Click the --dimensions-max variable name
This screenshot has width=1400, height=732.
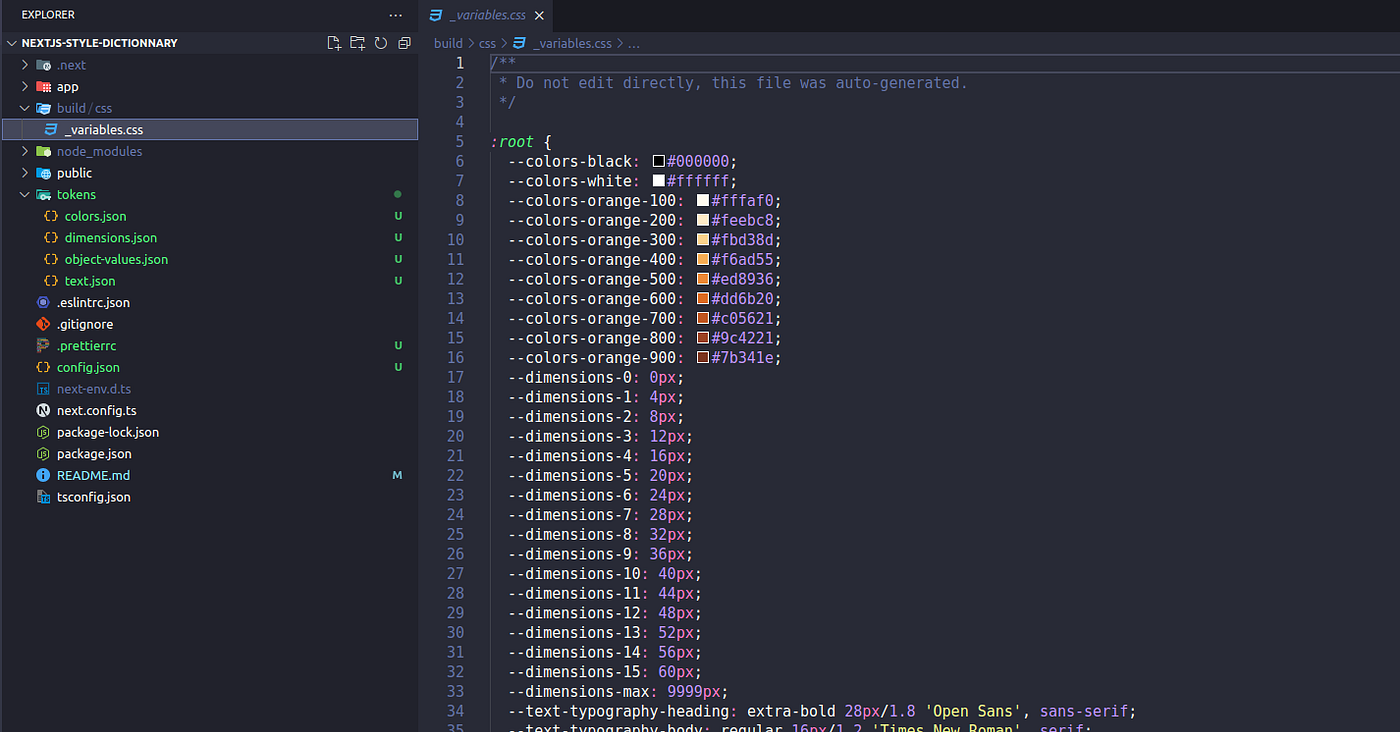pyautogui.click(x=580, y=691)
